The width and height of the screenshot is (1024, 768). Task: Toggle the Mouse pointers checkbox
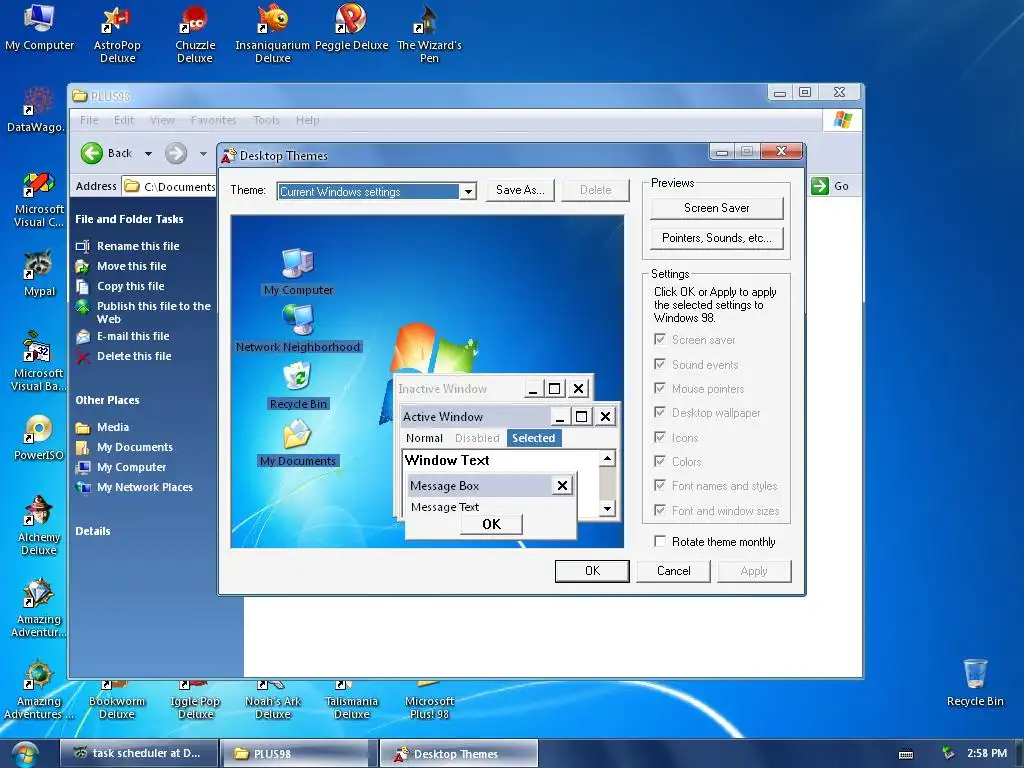point(660,388)
